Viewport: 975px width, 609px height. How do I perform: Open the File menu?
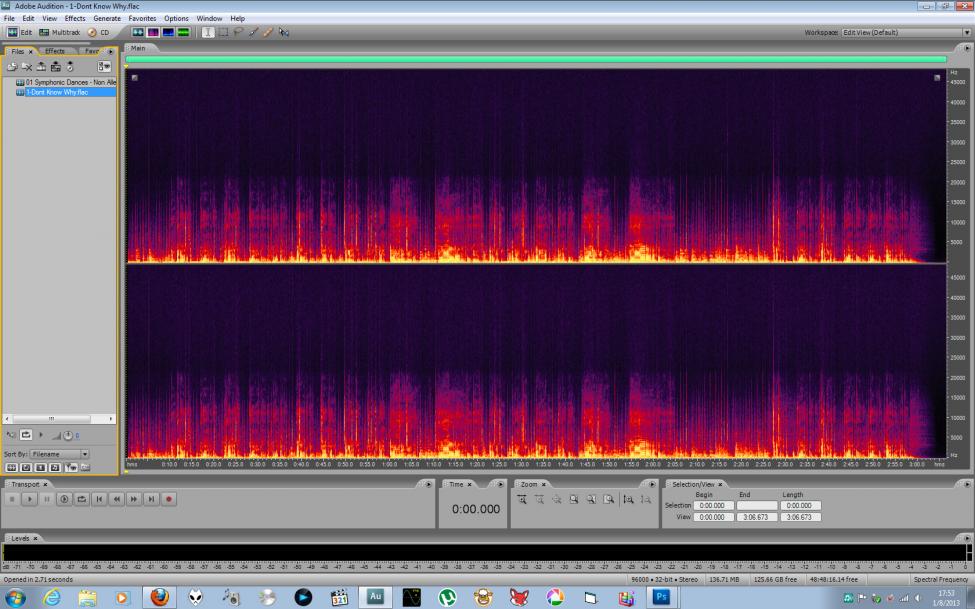pos(9,18)
